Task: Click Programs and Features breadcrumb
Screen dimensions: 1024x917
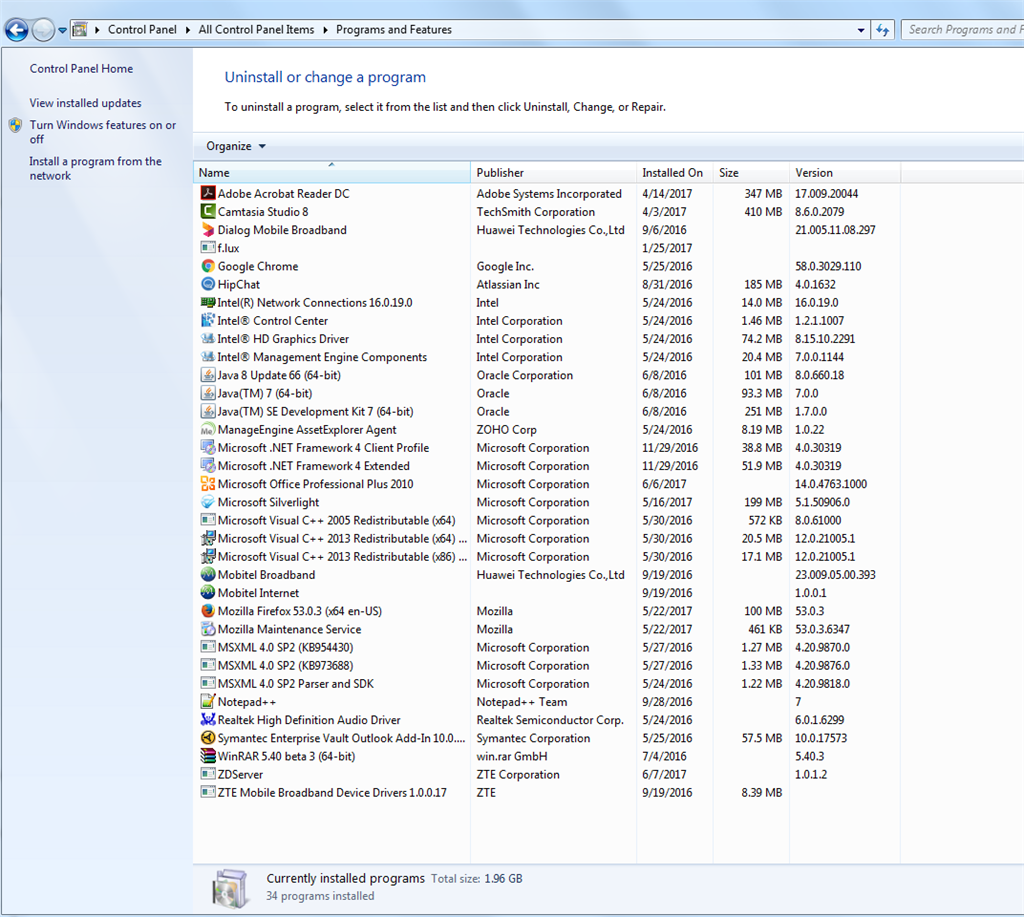Action: coord(394,29)
